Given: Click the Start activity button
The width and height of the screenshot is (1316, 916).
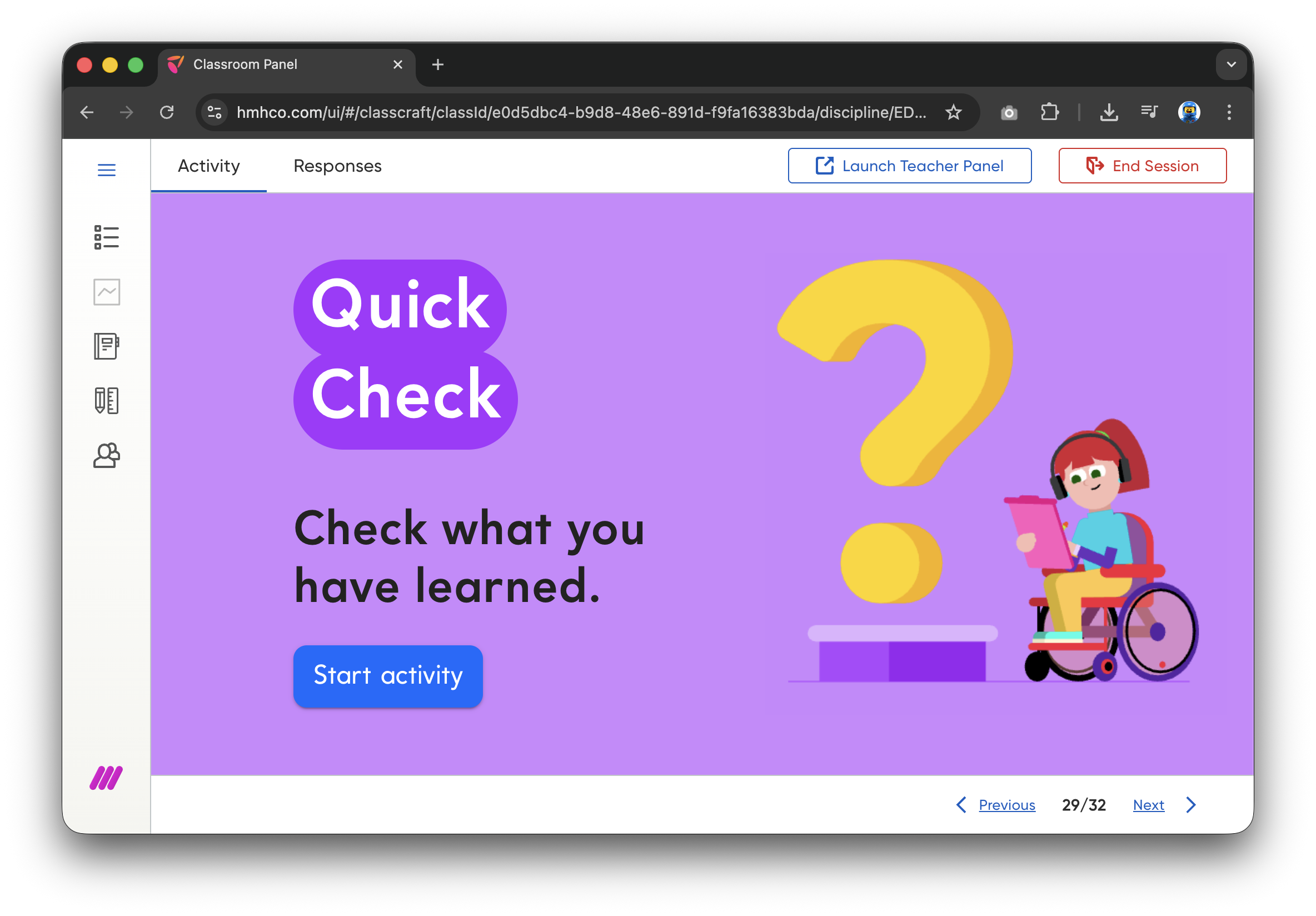Looking at the screenshot, I should (388, 676).
